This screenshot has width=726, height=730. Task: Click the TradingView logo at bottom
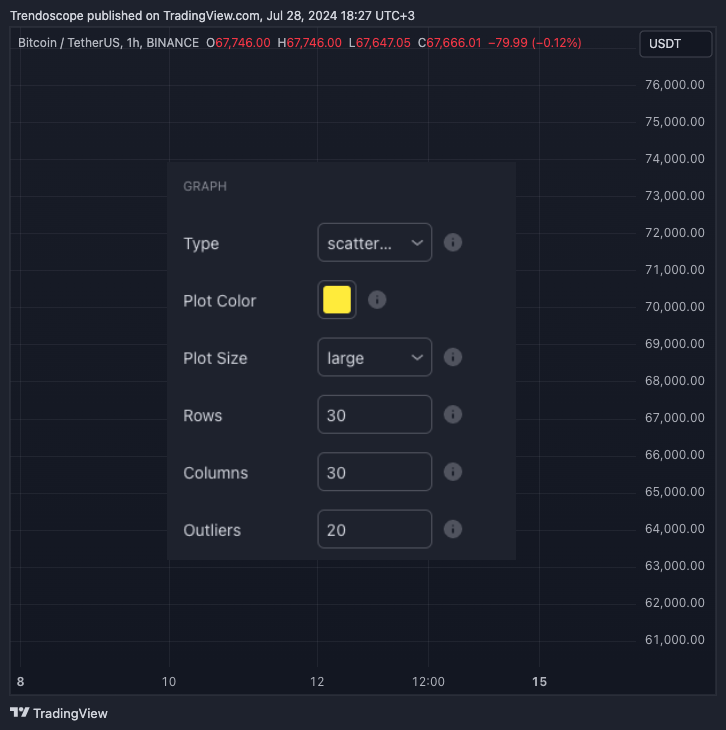click(59, 713)
